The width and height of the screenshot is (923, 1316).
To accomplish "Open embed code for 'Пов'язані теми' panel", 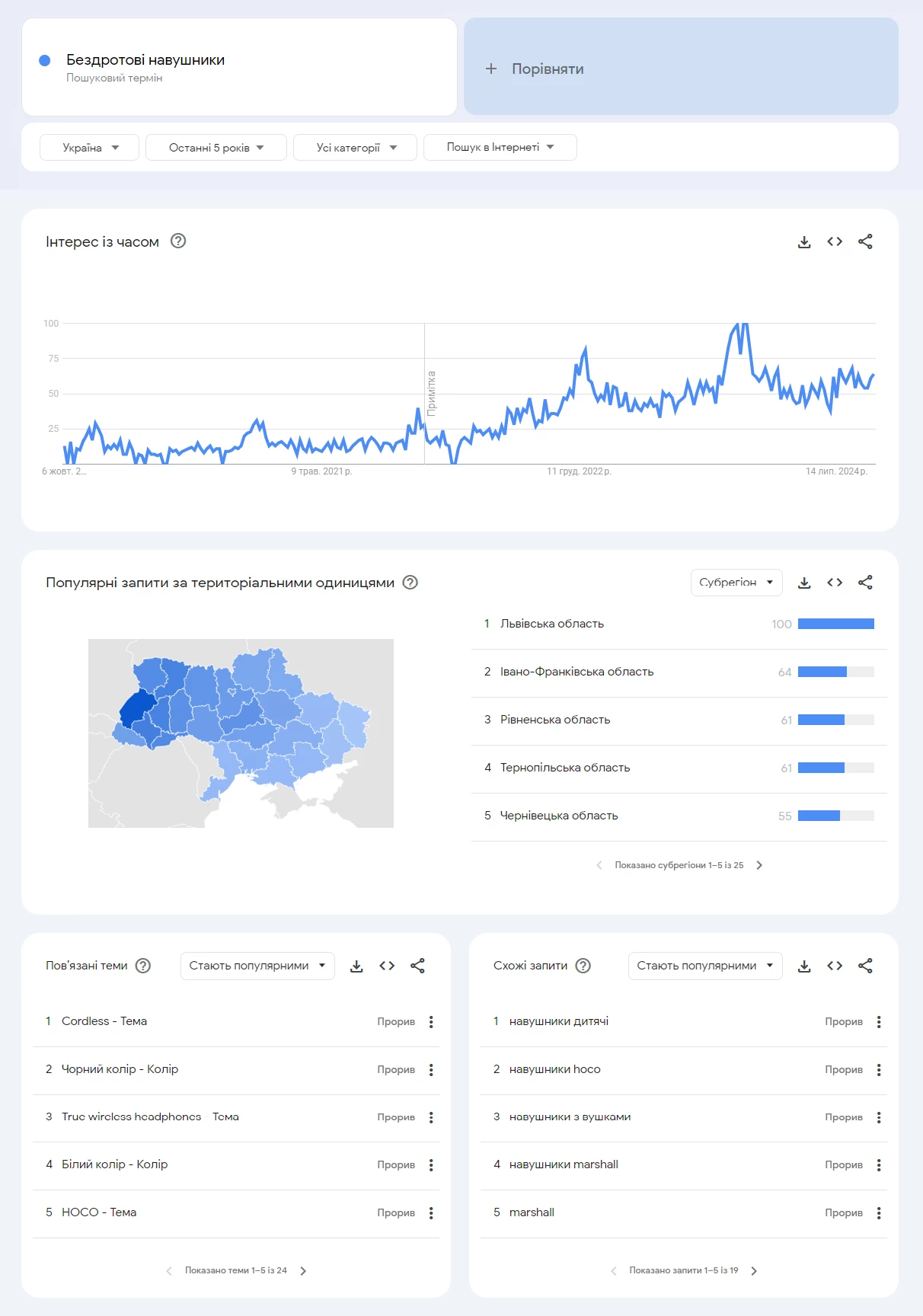I will [387, 965].
